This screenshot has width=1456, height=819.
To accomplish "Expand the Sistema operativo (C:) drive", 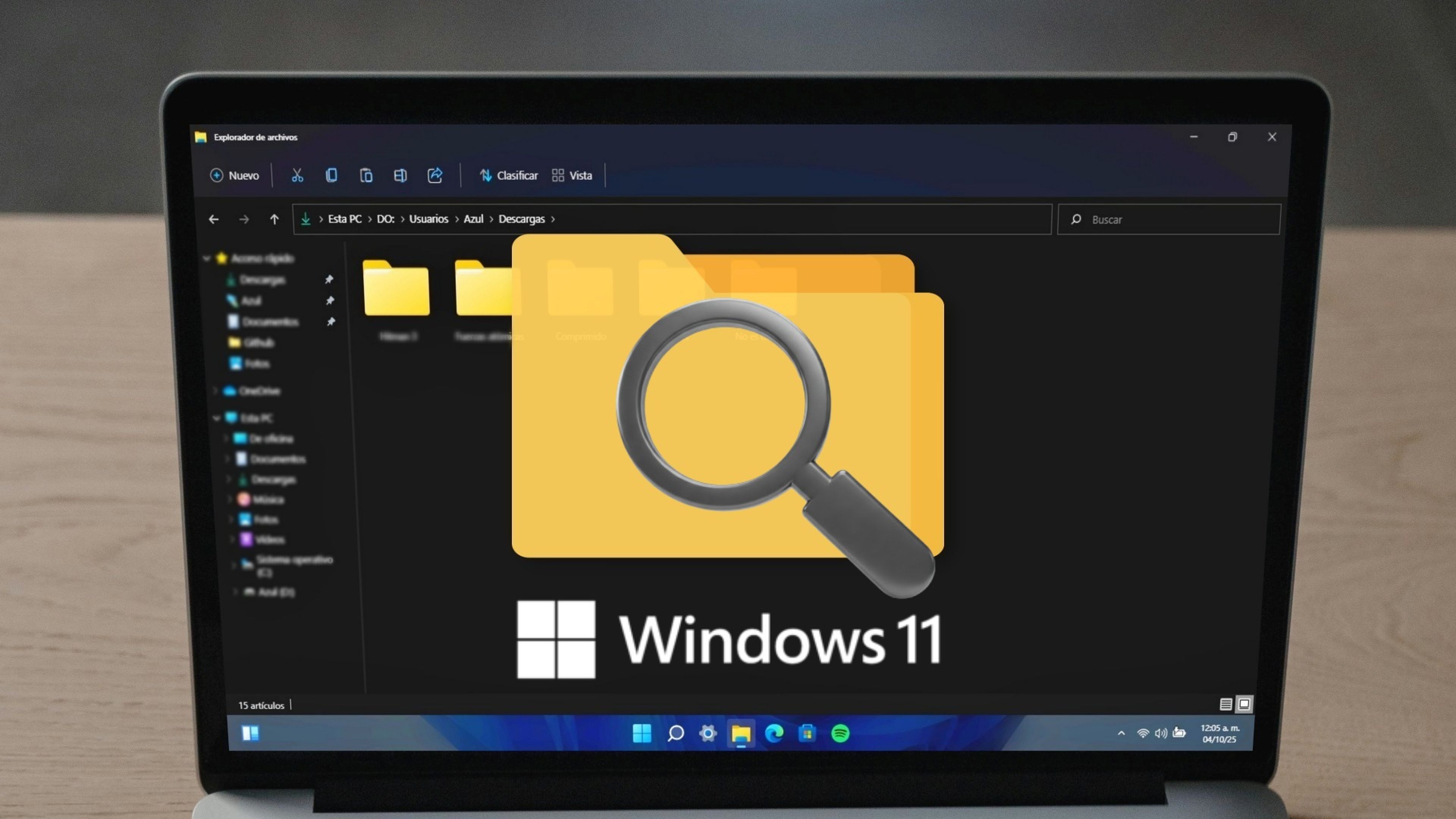I will click(x=234, y=565).
